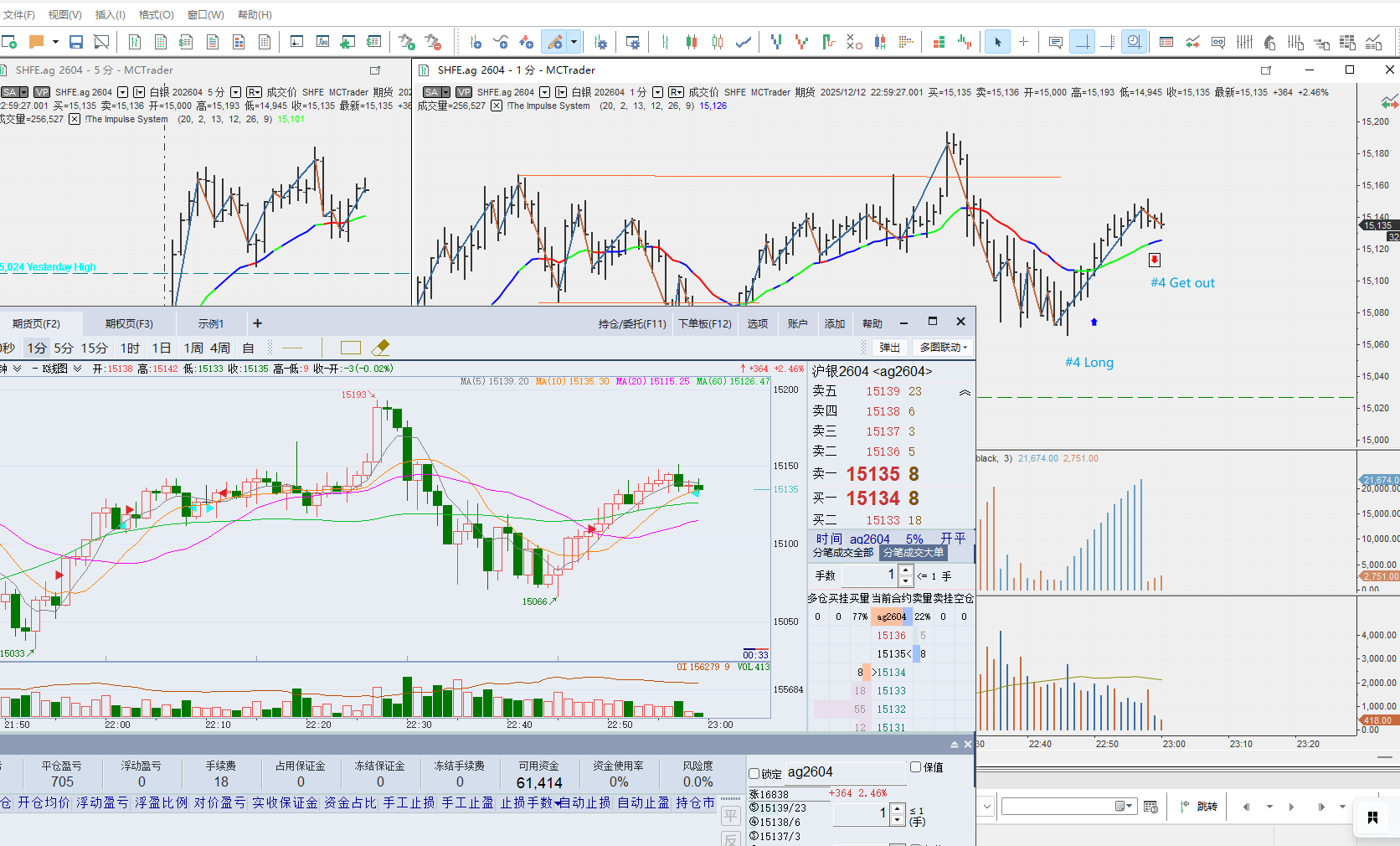Toggle the data-window tracking clock icon
Image resolution: width=1400 pixels, height=846 pixels.
(x=1134, y=42)
